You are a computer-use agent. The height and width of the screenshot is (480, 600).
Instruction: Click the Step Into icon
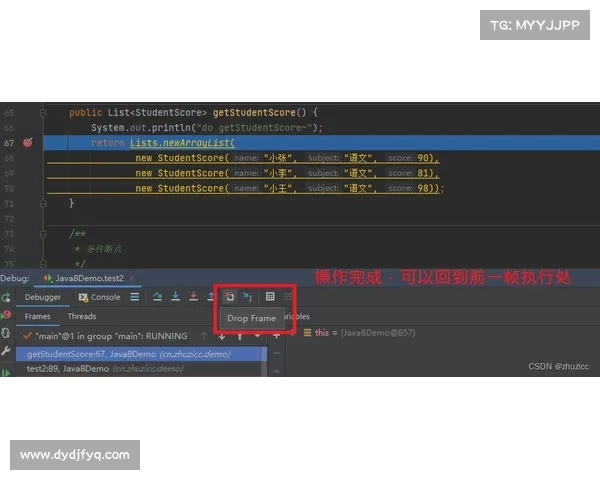[175, 297]
